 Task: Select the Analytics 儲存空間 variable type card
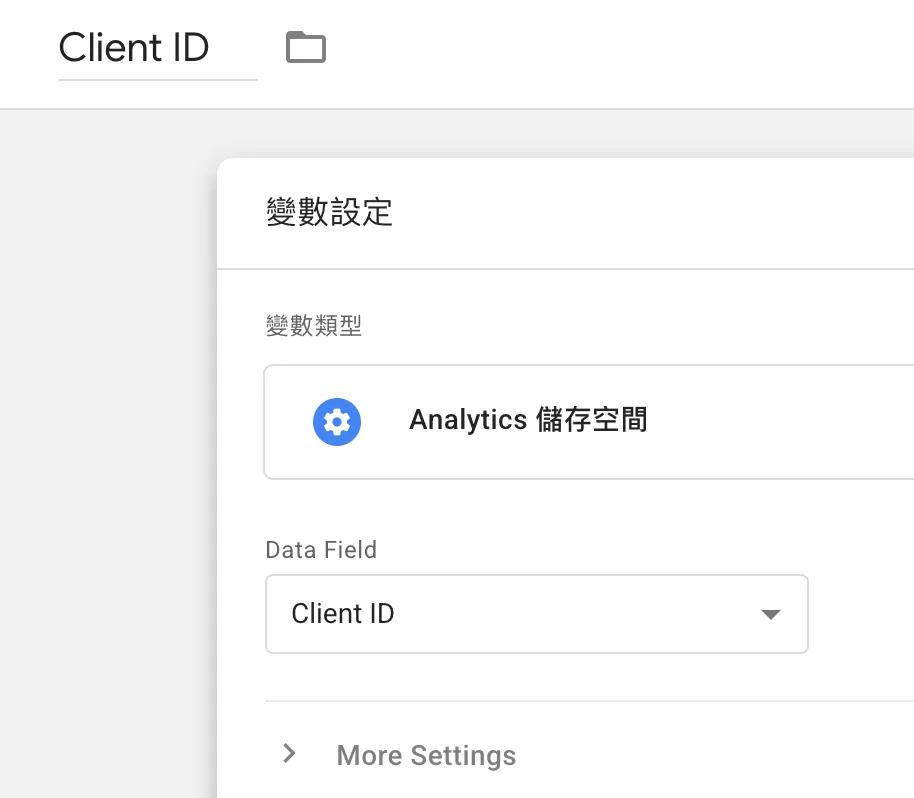pyautogui.click(x=589, y=422)
